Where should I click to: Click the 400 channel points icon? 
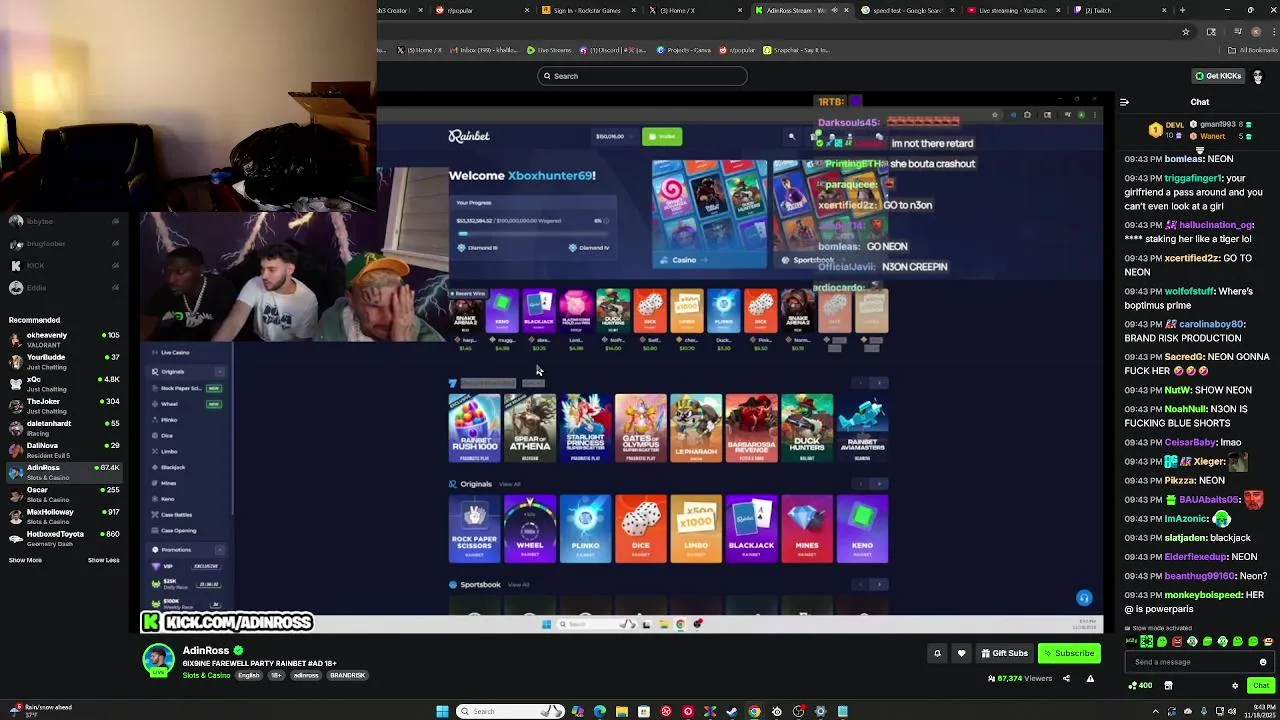click(1140, 686)
